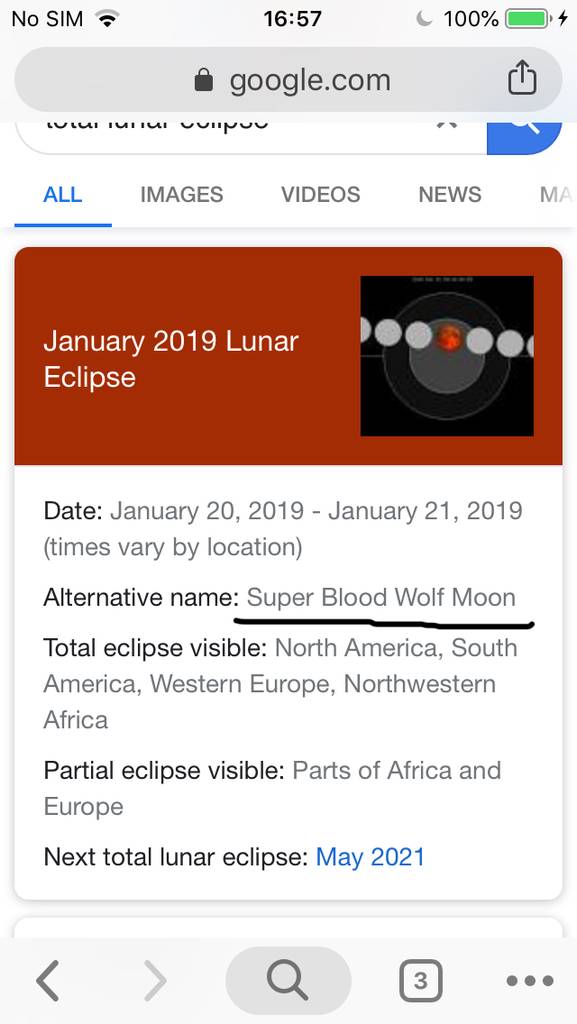The height and width of the screenshot is (1024, 577).
Task: Open the lunar eclipse diagram thumbnail
Action: point(447,356)
